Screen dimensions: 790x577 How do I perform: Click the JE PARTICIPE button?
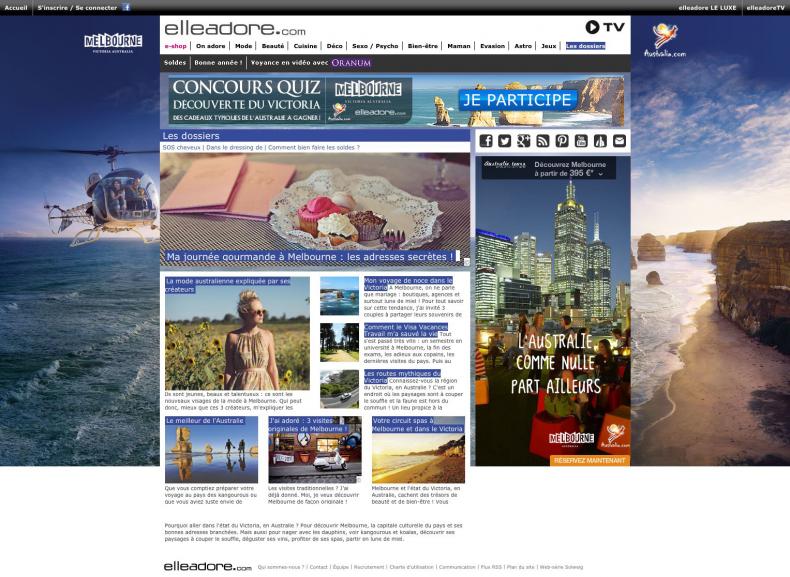coord(517,100)
